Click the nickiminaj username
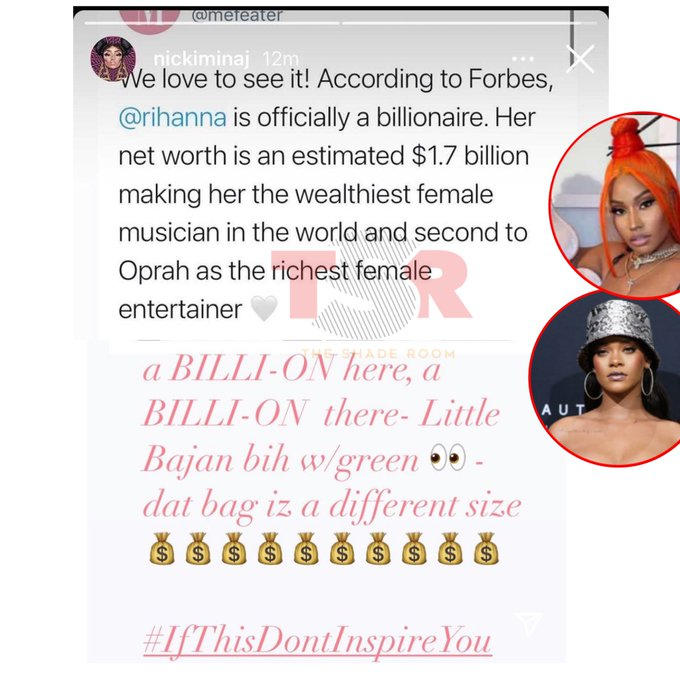Image resolution: width=680 pixels, height=680 pixels. (x=202, y=59)
